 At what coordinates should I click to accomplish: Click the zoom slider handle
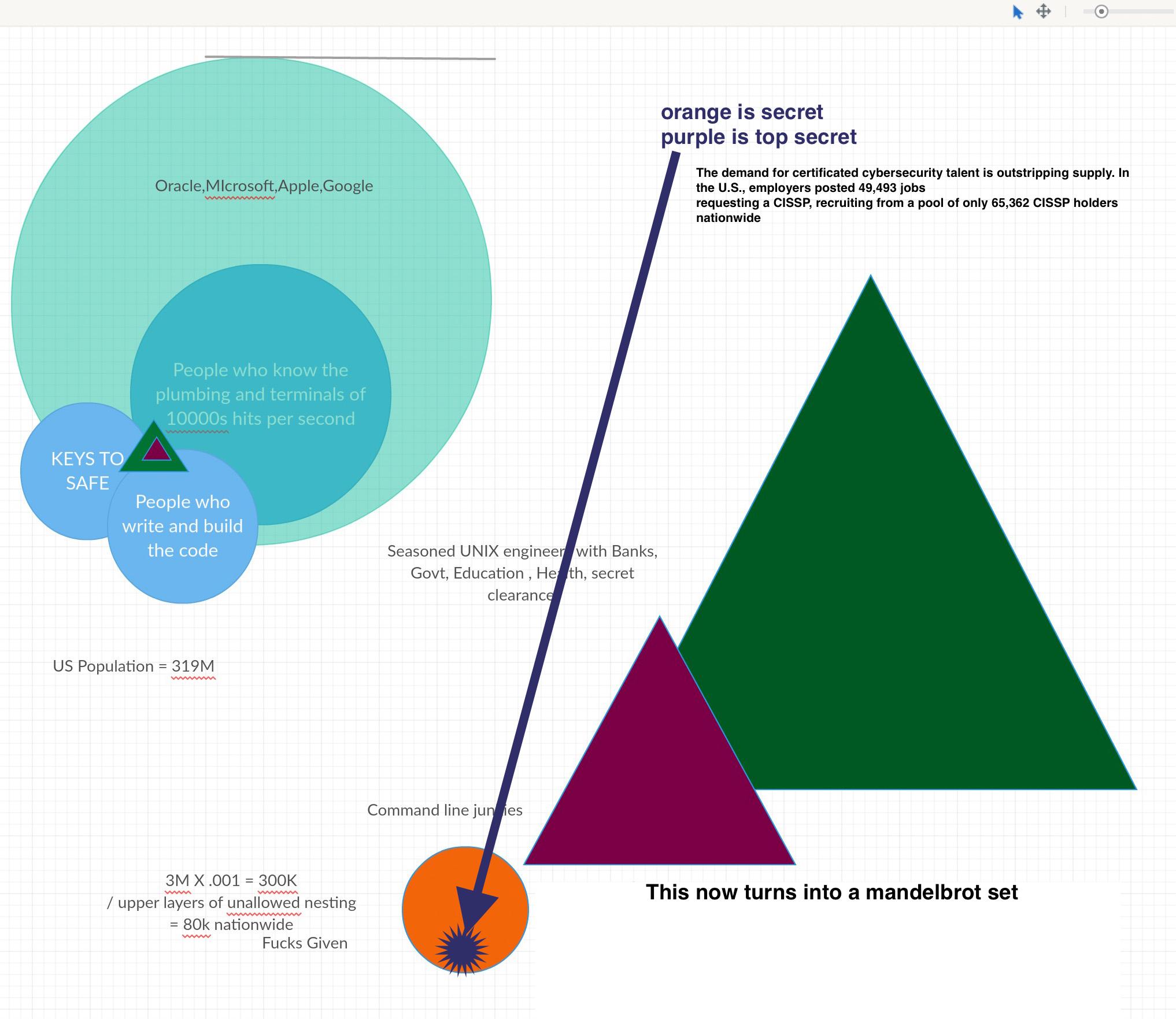(x=1101, y=12)
